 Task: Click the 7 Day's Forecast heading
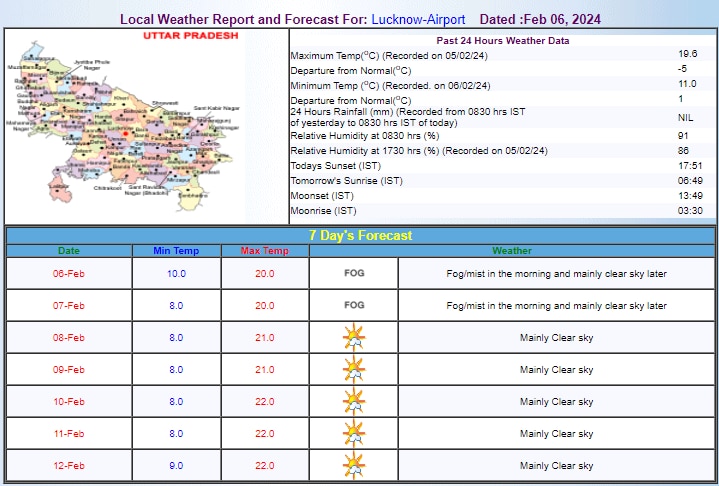[x=360, y=235]
